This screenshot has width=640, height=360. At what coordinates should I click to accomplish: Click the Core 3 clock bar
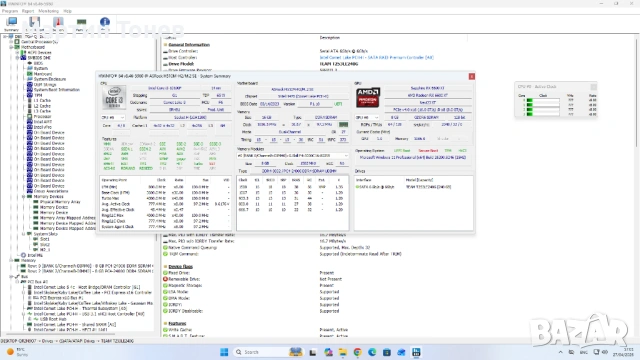coord(542,114)
